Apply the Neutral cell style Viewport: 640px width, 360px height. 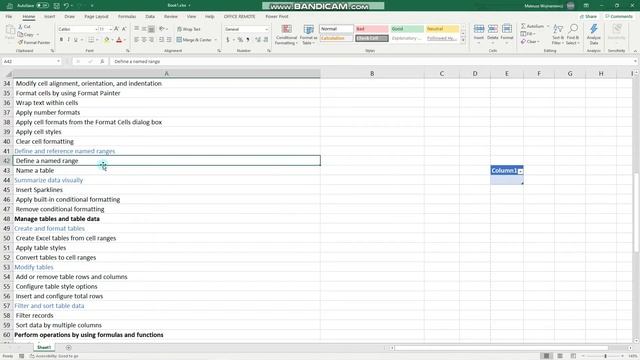[442, 29]
